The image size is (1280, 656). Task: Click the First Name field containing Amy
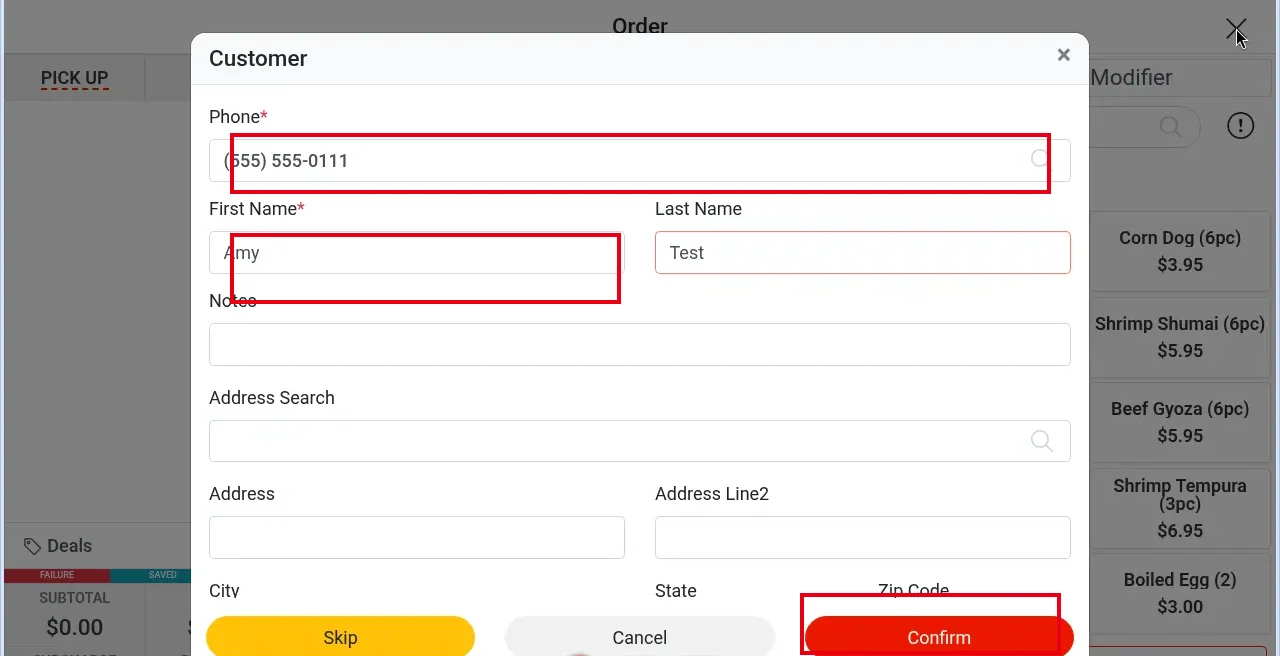[417, 253]
